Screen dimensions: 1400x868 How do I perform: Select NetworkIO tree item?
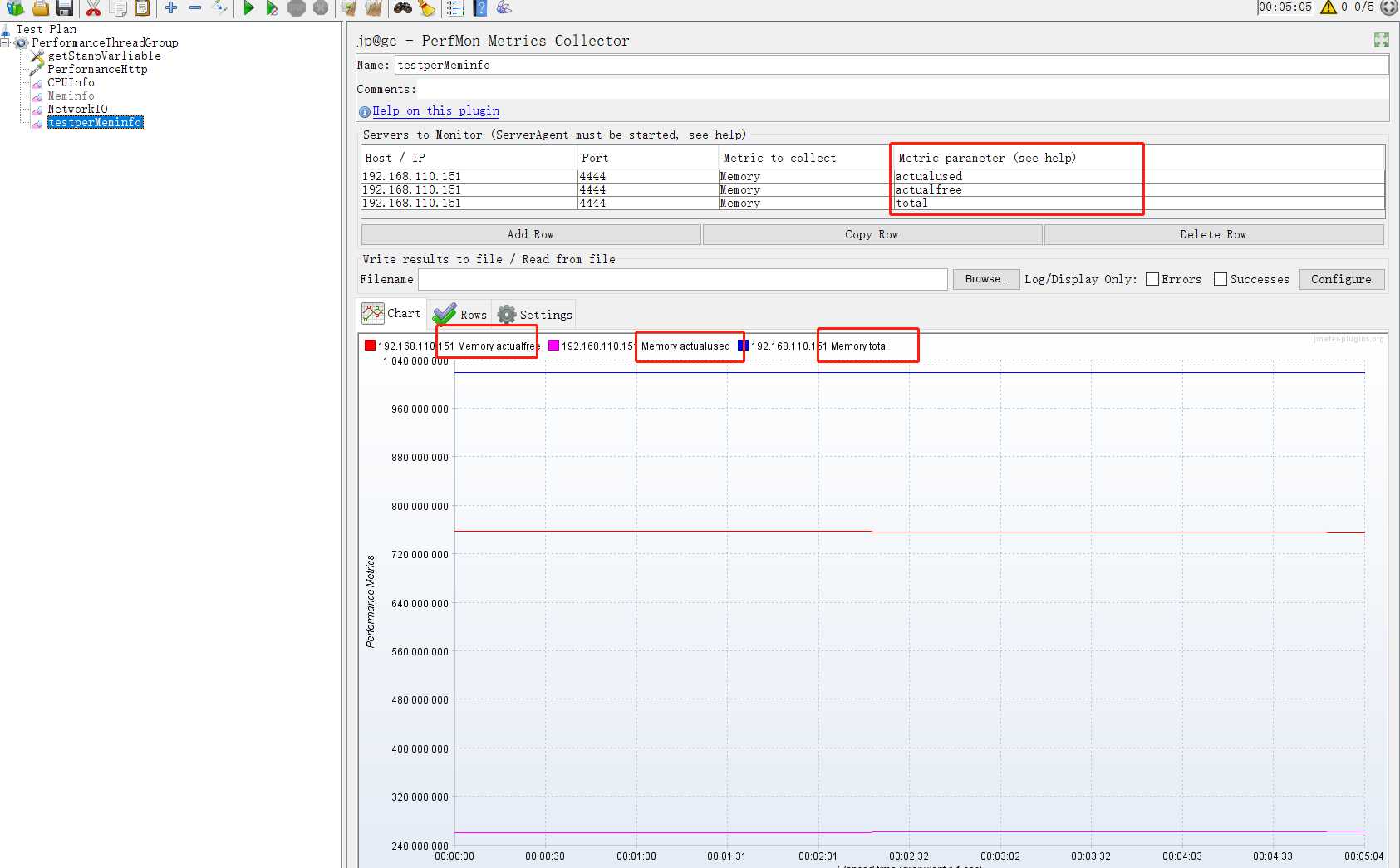(77, 109)
